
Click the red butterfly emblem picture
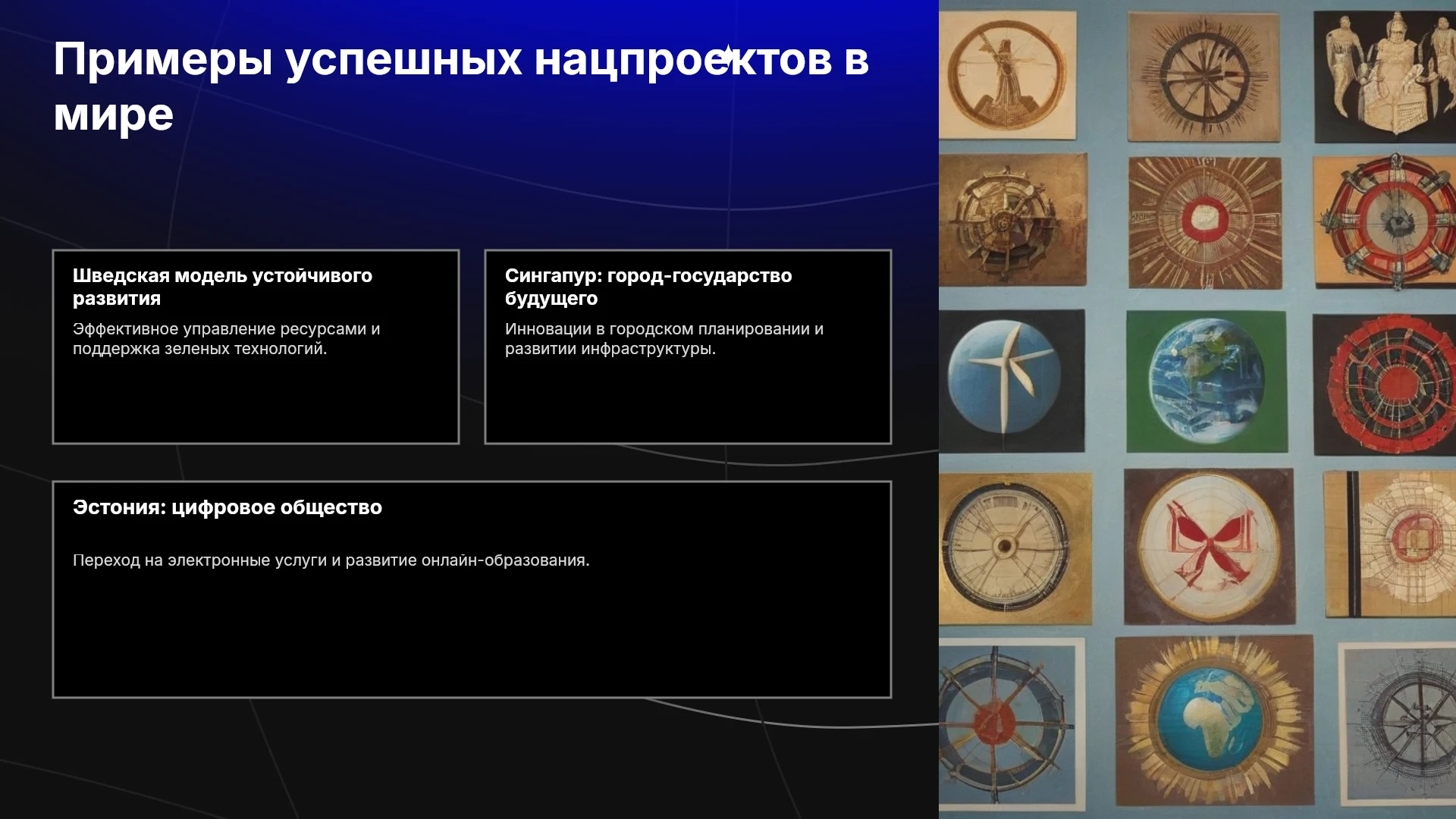[x=1209, y=546]
